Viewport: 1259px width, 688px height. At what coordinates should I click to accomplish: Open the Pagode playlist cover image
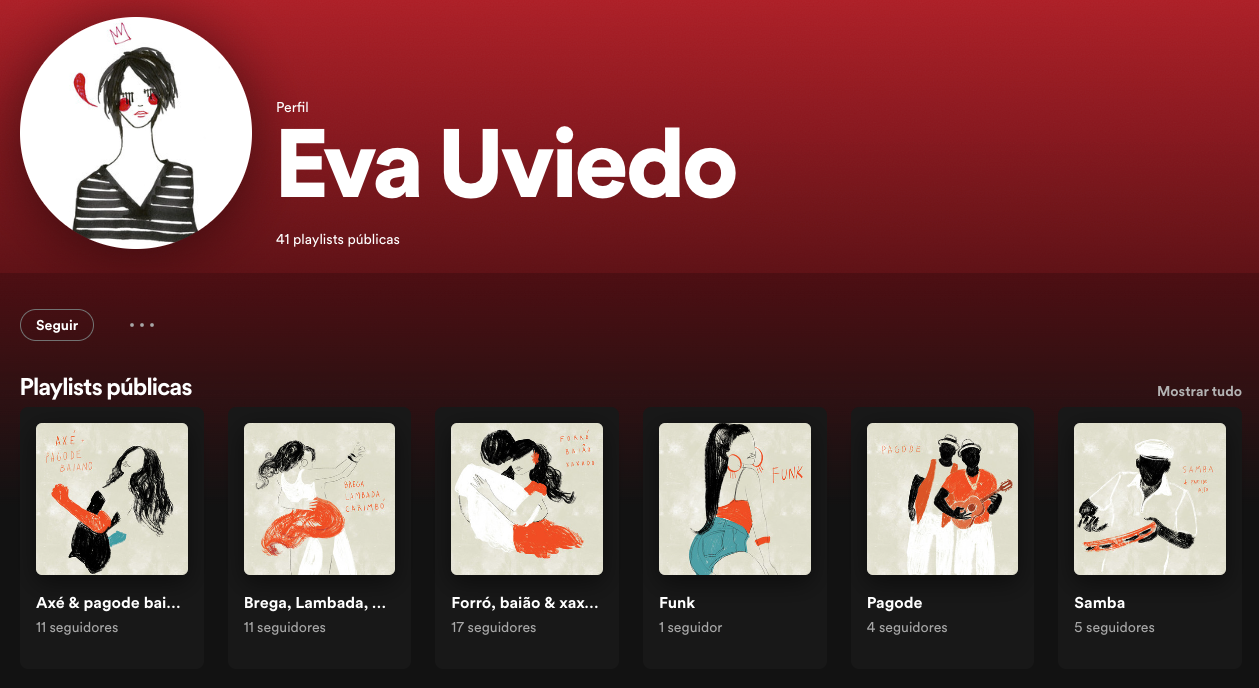(942, 499)
